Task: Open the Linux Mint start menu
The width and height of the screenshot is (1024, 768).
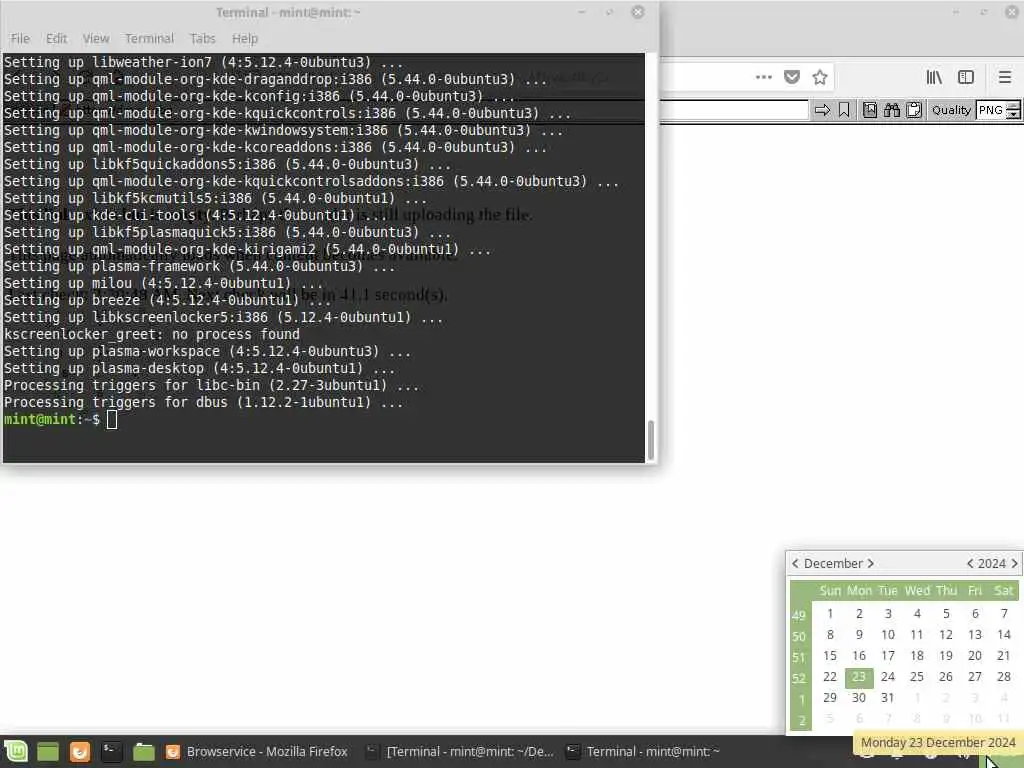Action: [x=16, y=751]
